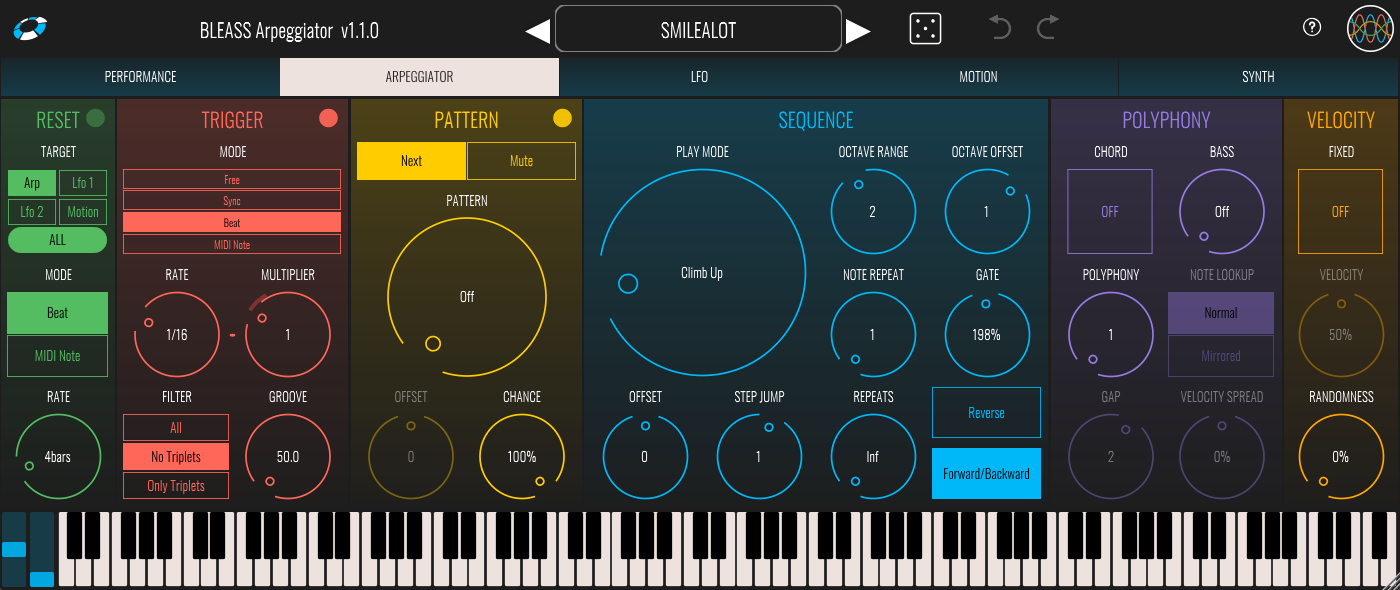Open the help question mark icon

(1312, 28)
